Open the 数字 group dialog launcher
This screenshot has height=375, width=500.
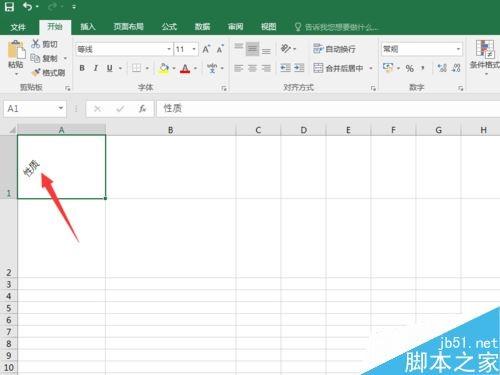tap(461, 88)
